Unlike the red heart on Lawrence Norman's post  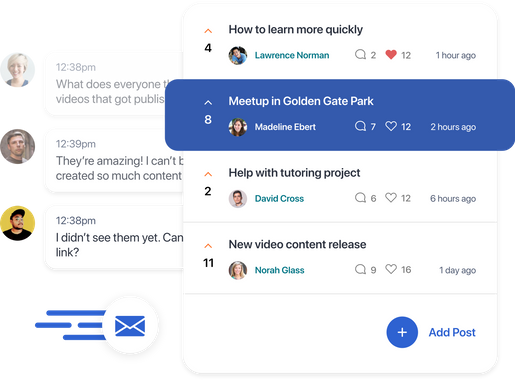(x=391, y=54)
